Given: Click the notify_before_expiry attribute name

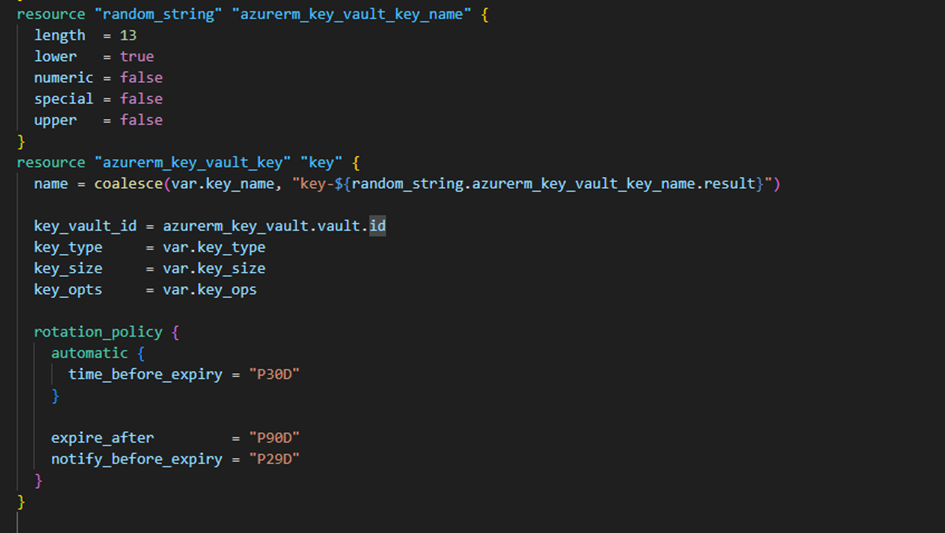Looking at the screenshot, I should pyautogui.click(x=137, y=458).
